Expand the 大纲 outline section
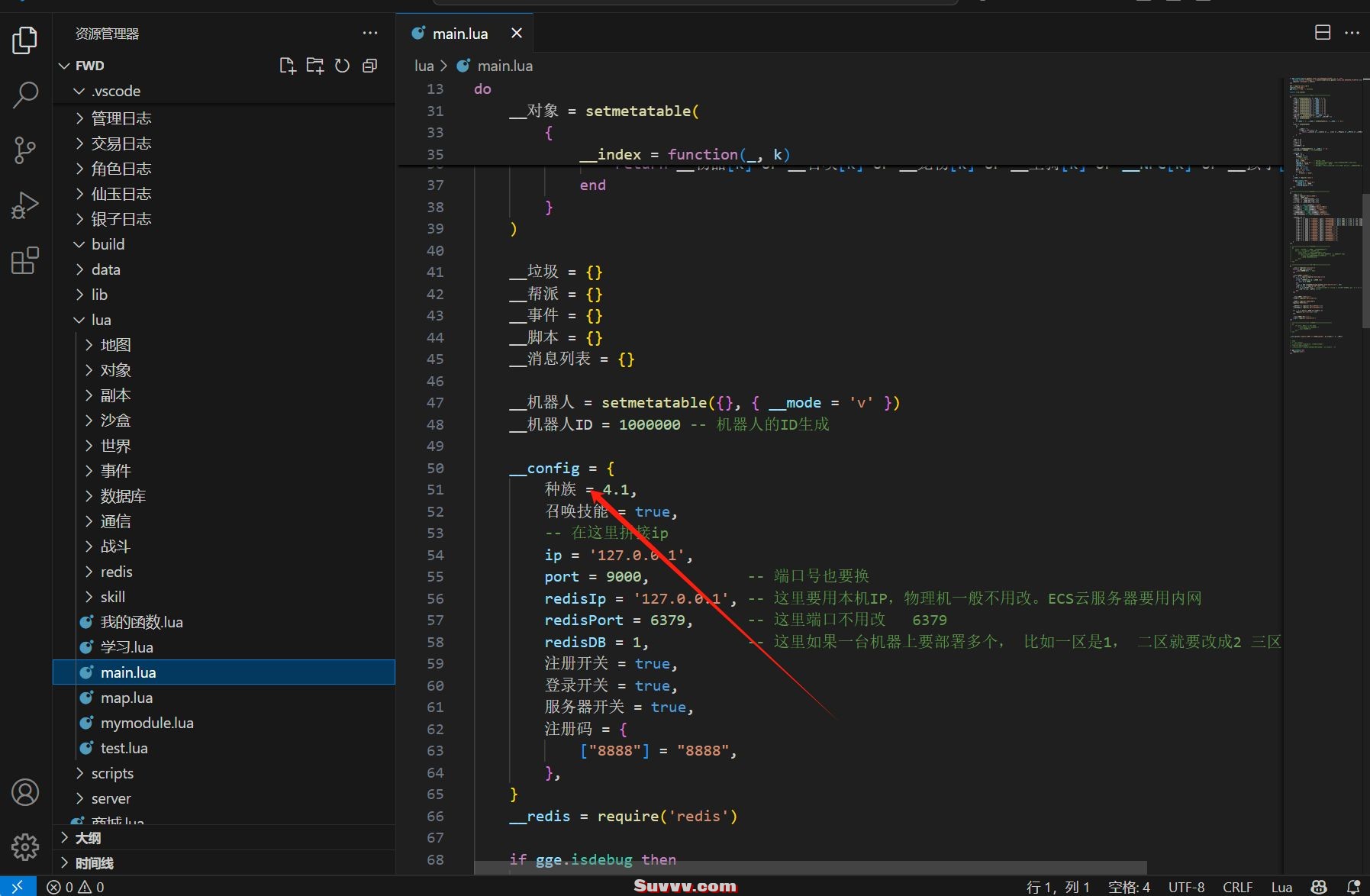Screen dimensions: 1370x896 tap(224, 838)
